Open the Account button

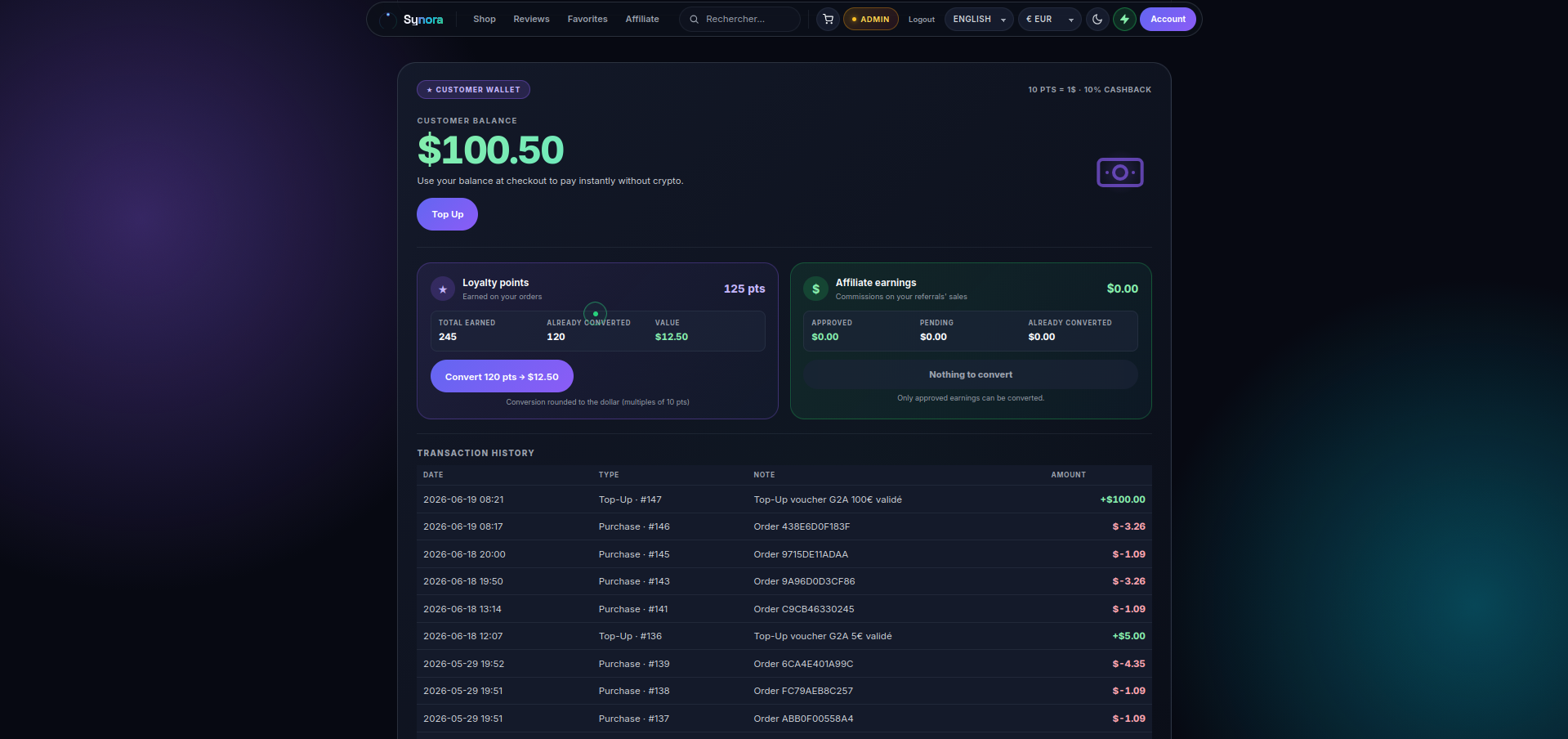pyautogui.click(x=1168, y=19)
